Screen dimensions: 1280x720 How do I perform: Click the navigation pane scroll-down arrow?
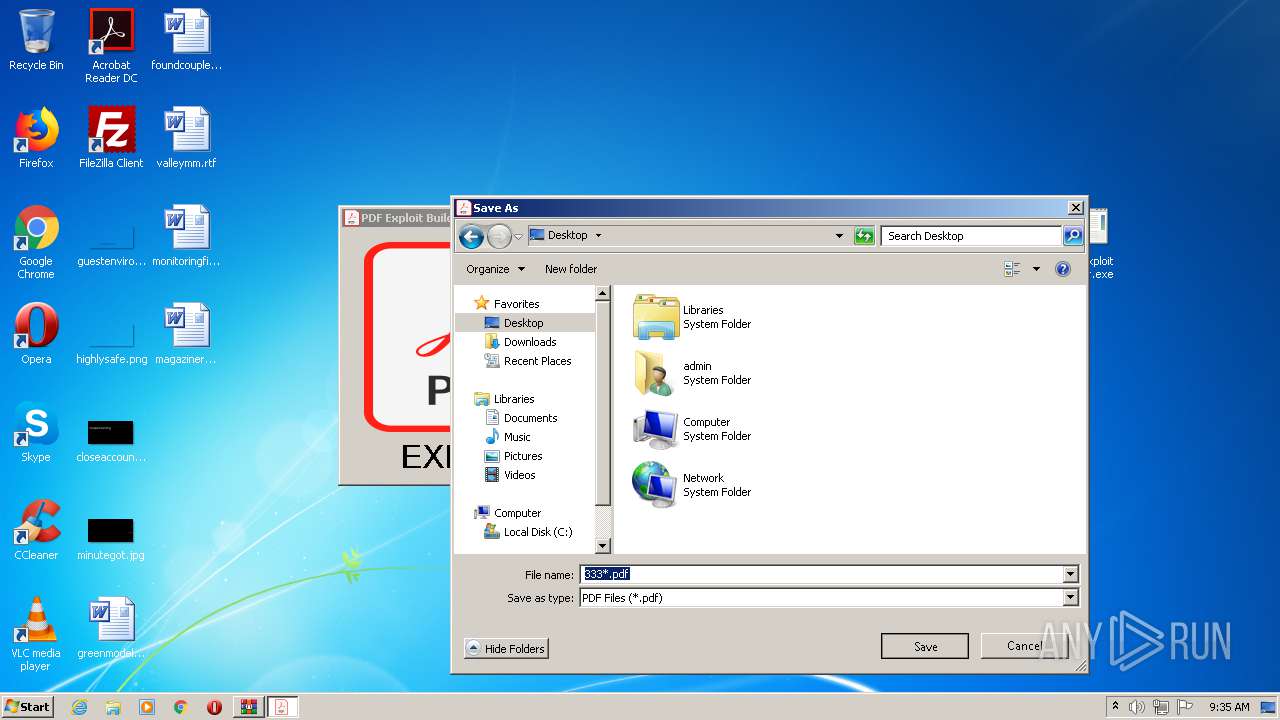point(602,546)
